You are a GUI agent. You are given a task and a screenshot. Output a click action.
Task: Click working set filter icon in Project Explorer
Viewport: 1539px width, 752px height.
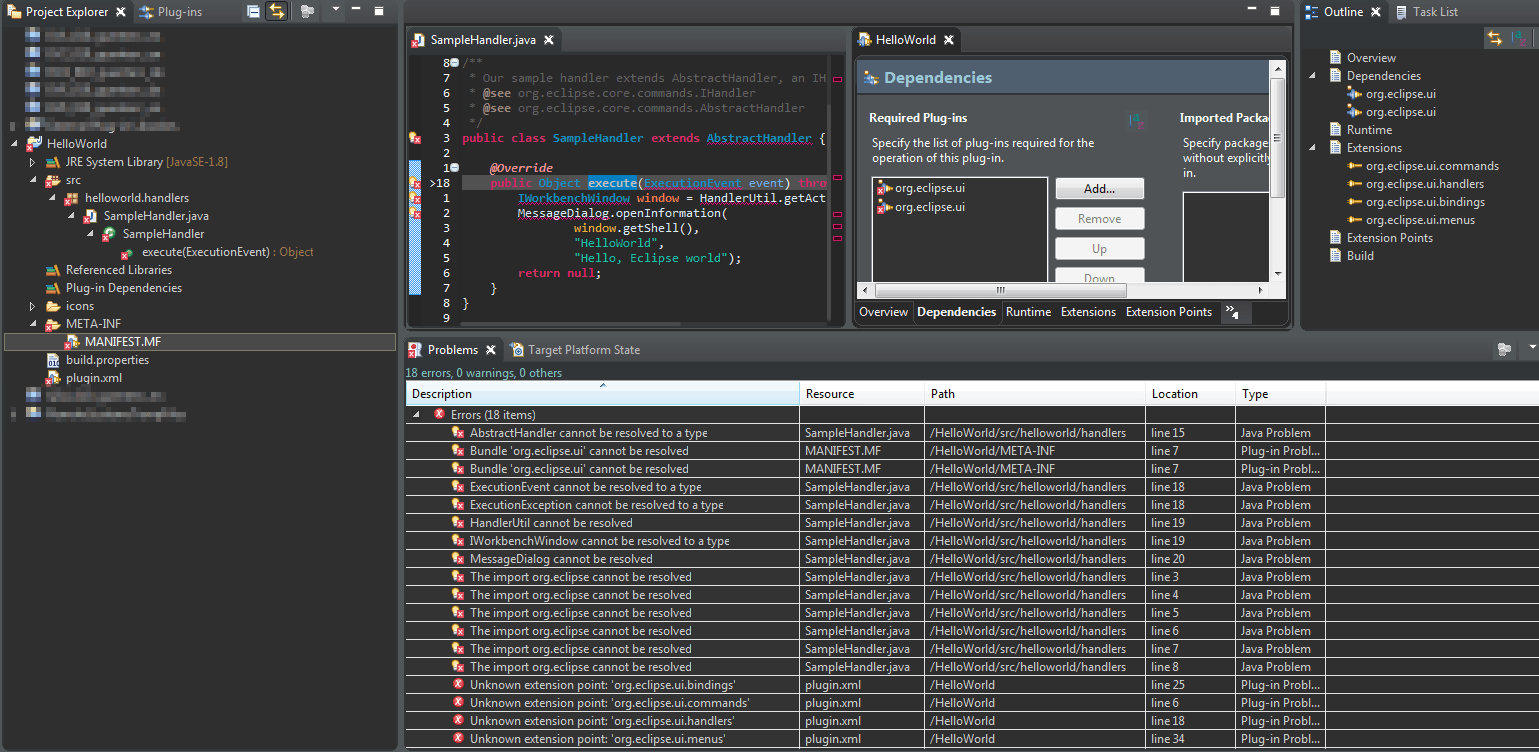(307, 11)
